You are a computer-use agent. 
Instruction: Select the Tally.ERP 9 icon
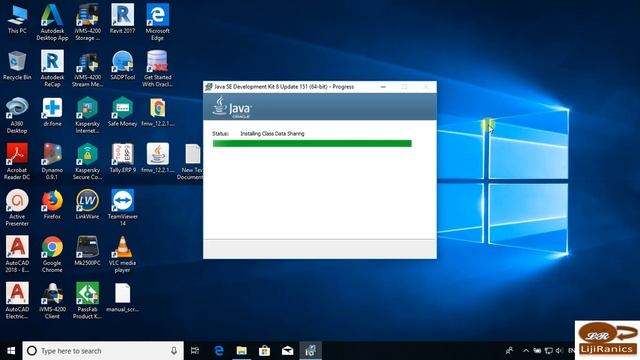tap(122, 158)
